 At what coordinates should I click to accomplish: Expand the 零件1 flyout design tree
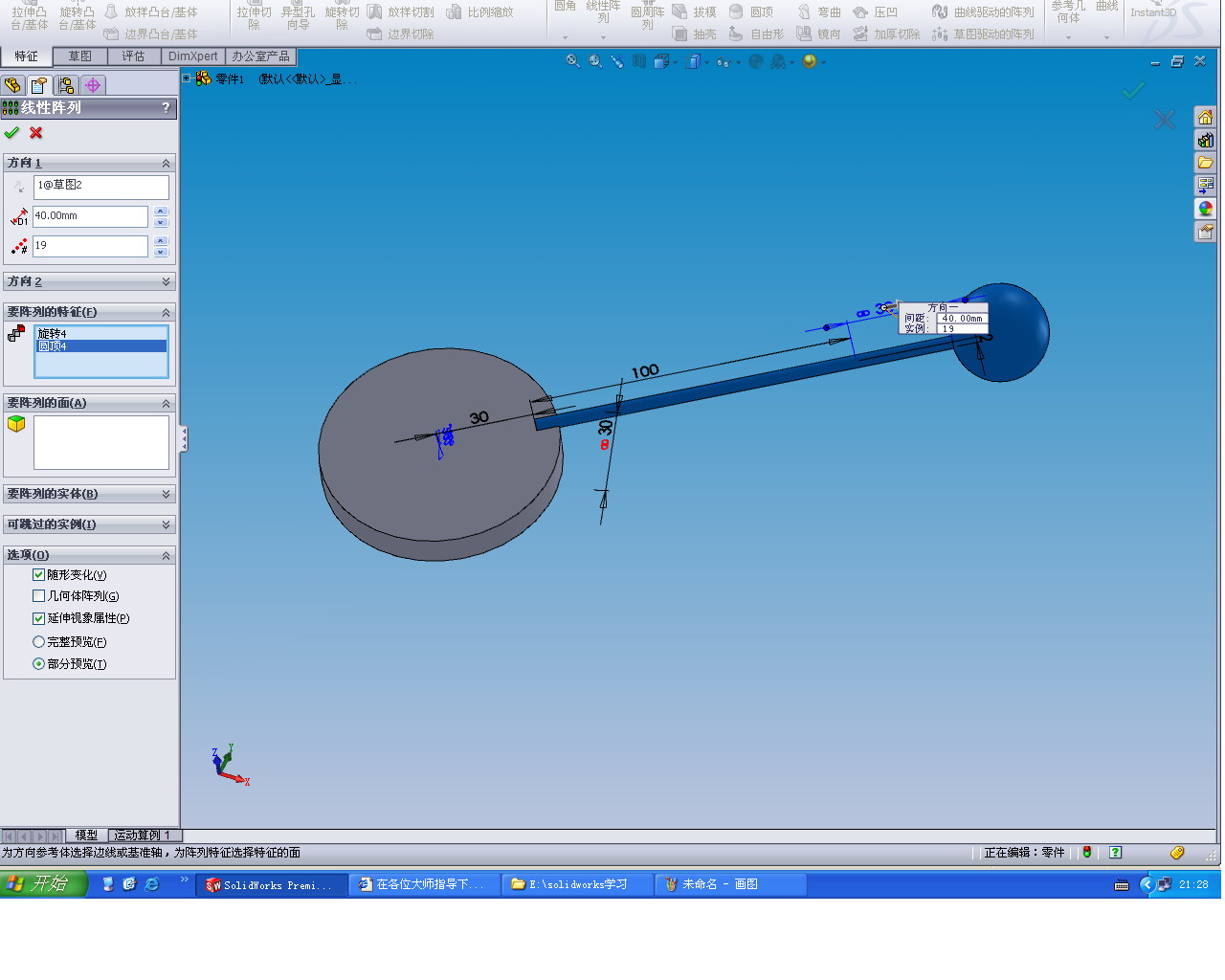(x=187, y=78)
